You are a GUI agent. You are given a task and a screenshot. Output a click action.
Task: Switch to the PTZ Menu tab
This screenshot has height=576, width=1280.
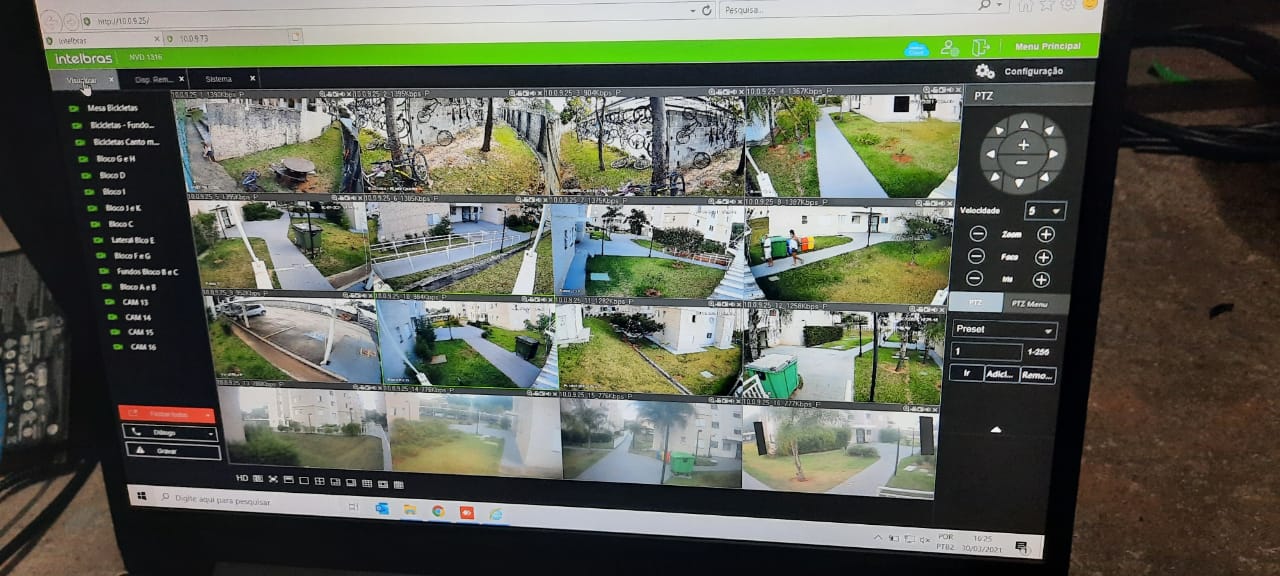click(x=1028, y=303)
